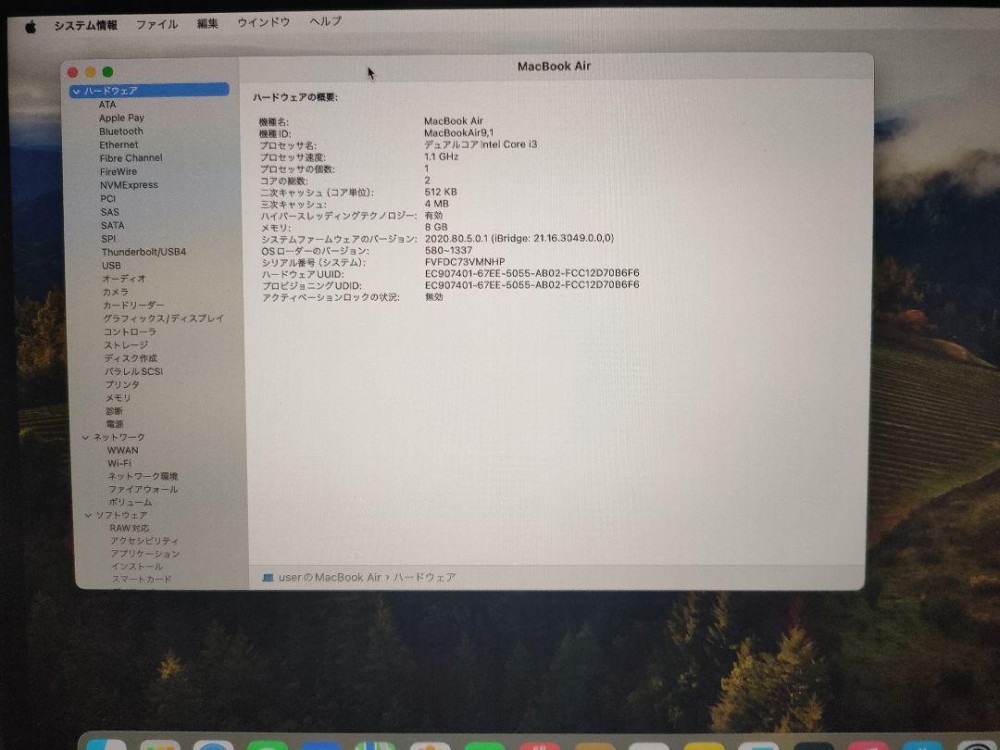Open the Apple menu

pos(30,27)
